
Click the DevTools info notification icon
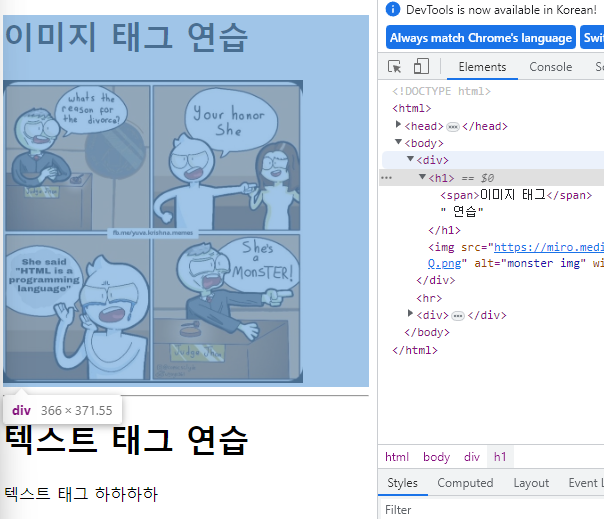coord(393,9)
